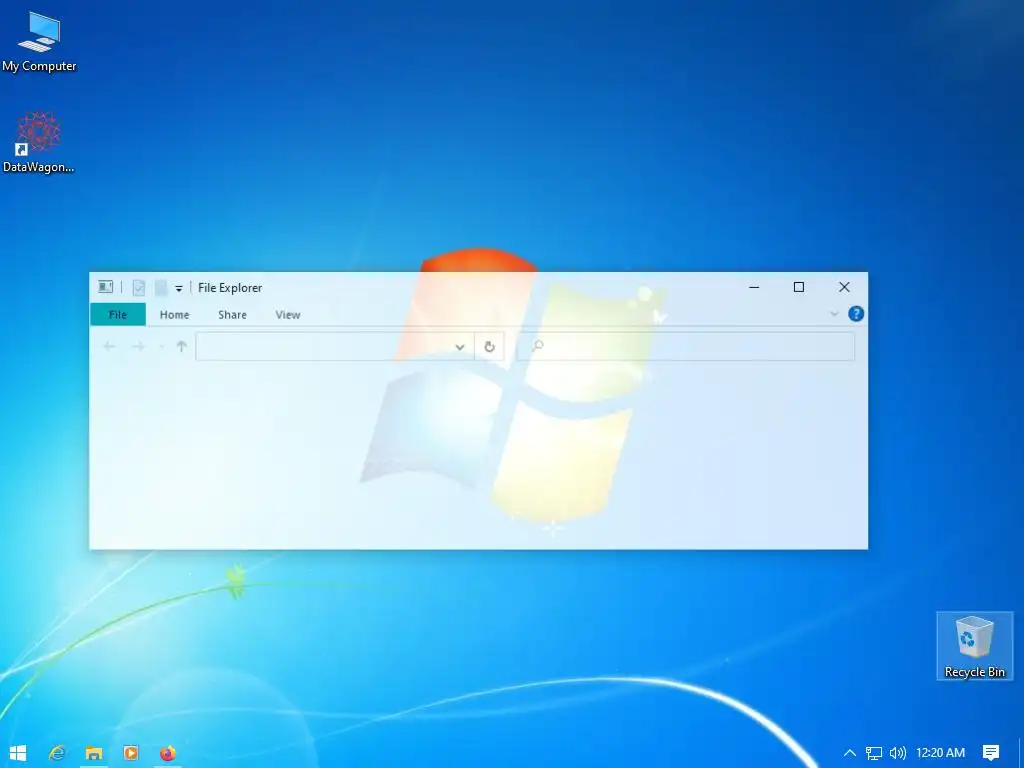Screen dimensions: 1024x768
Task: Open File Explorer help
Action: click(856, 314)
